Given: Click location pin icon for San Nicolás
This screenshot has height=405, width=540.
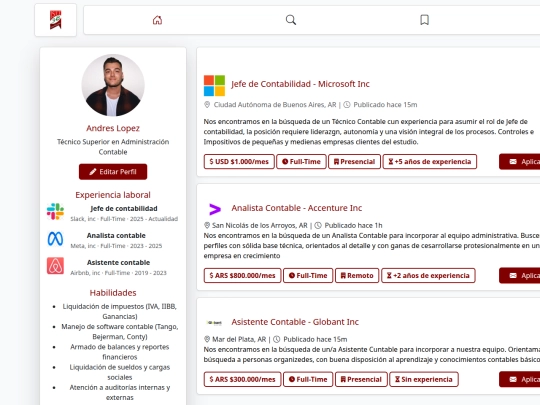Looking at the screenshot, I should [207, 225].
